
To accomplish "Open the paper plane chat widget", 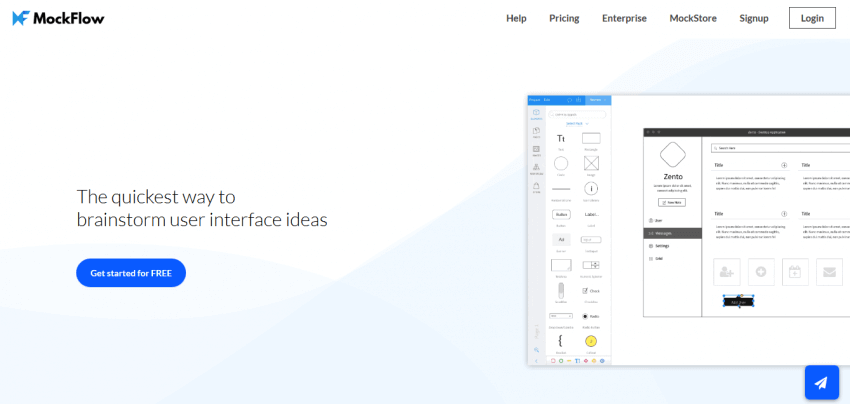I will (x=822, y=382).
